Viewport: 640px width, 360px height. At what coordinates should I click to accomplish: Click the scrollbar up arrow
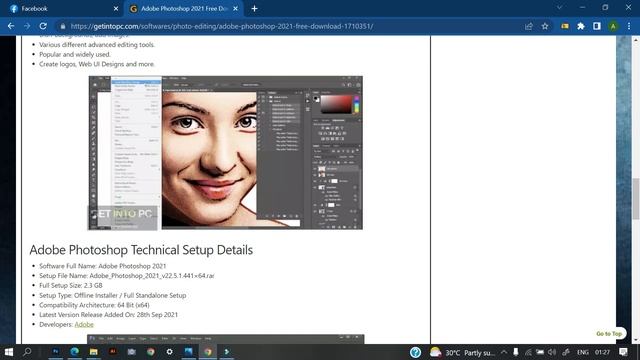tap(636, 40)
